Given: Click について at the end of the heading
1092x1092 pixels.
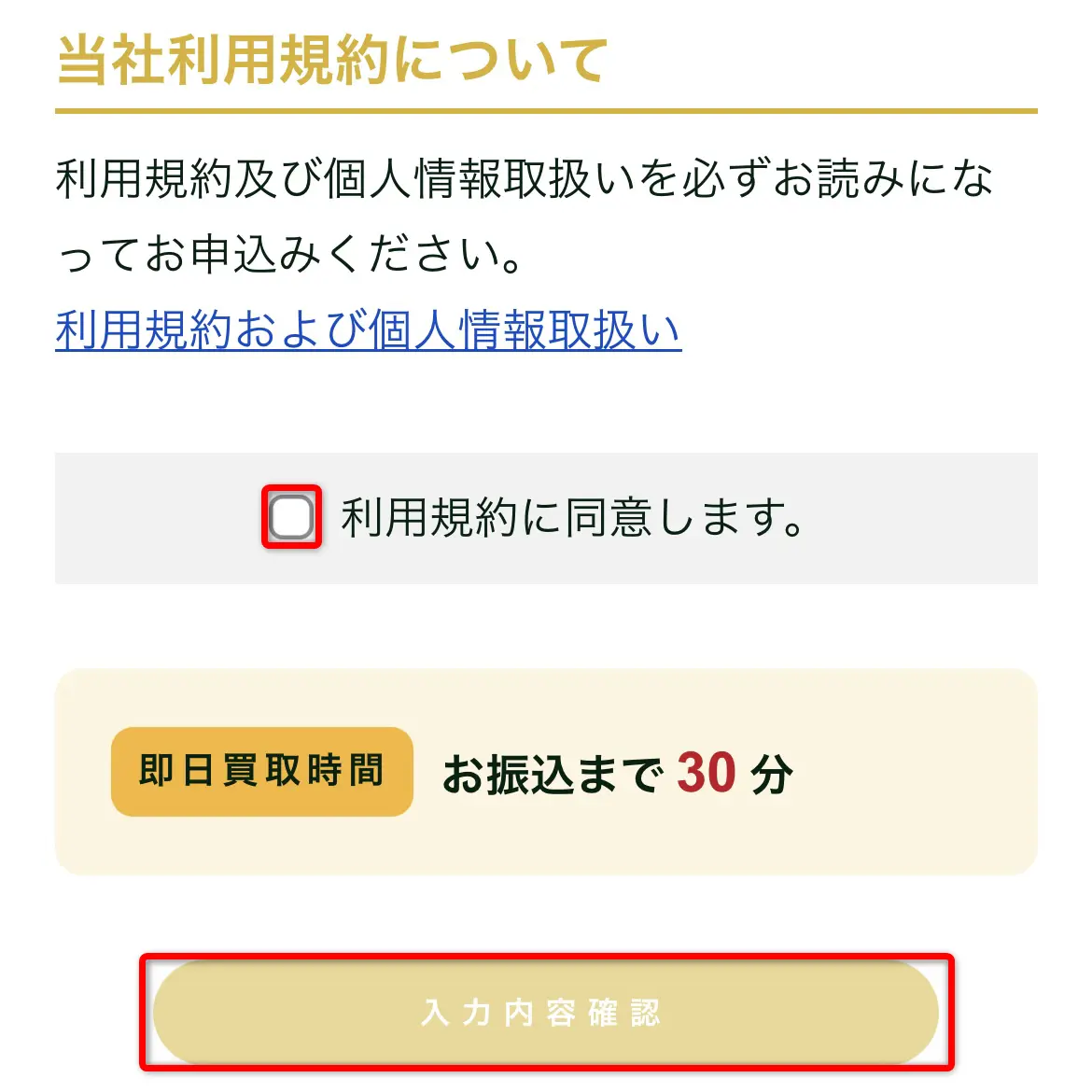Looking at the screenshot, I should [499, 61].
